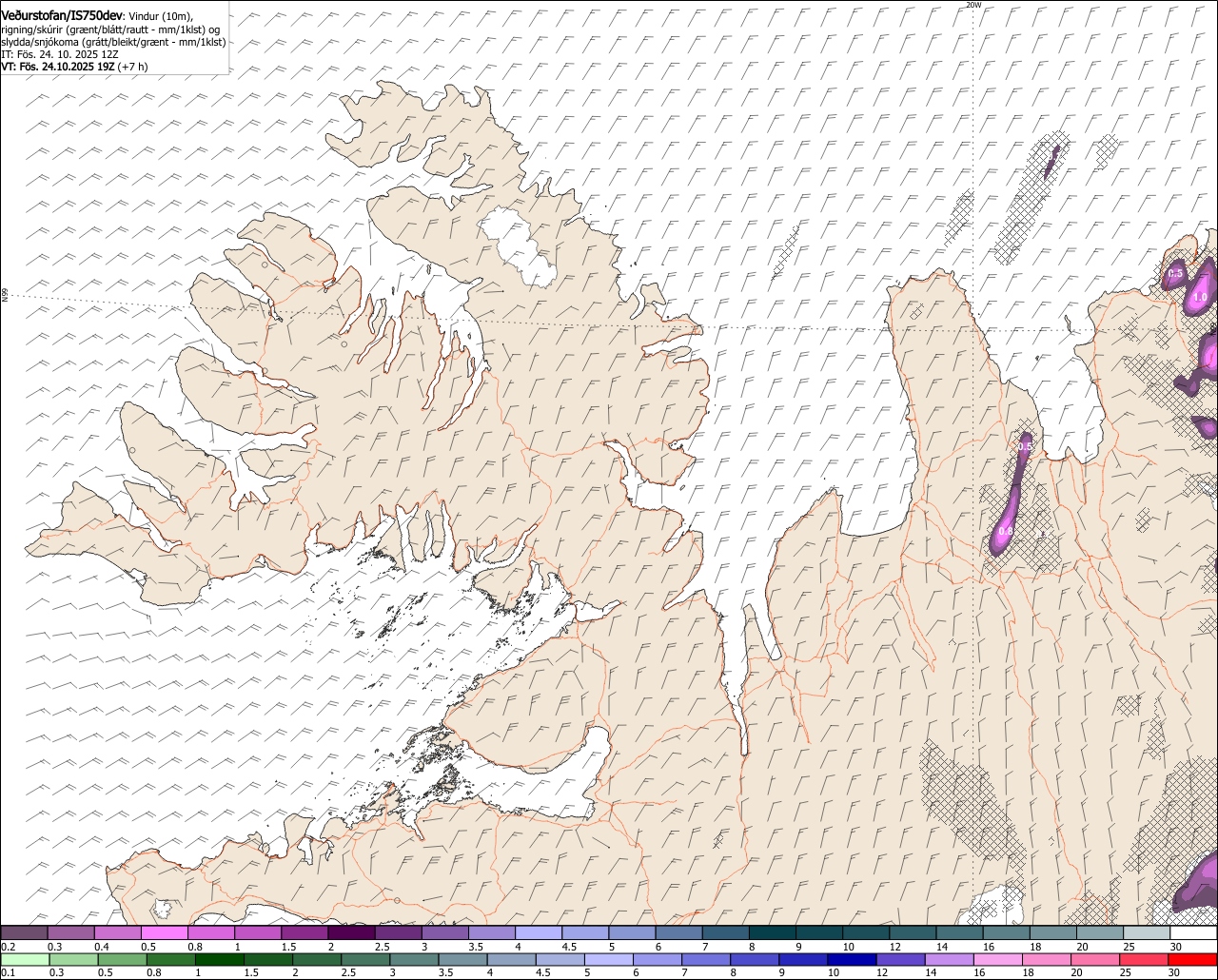Pick the bright pink 0.5 swatch in the top legend row

164,932
